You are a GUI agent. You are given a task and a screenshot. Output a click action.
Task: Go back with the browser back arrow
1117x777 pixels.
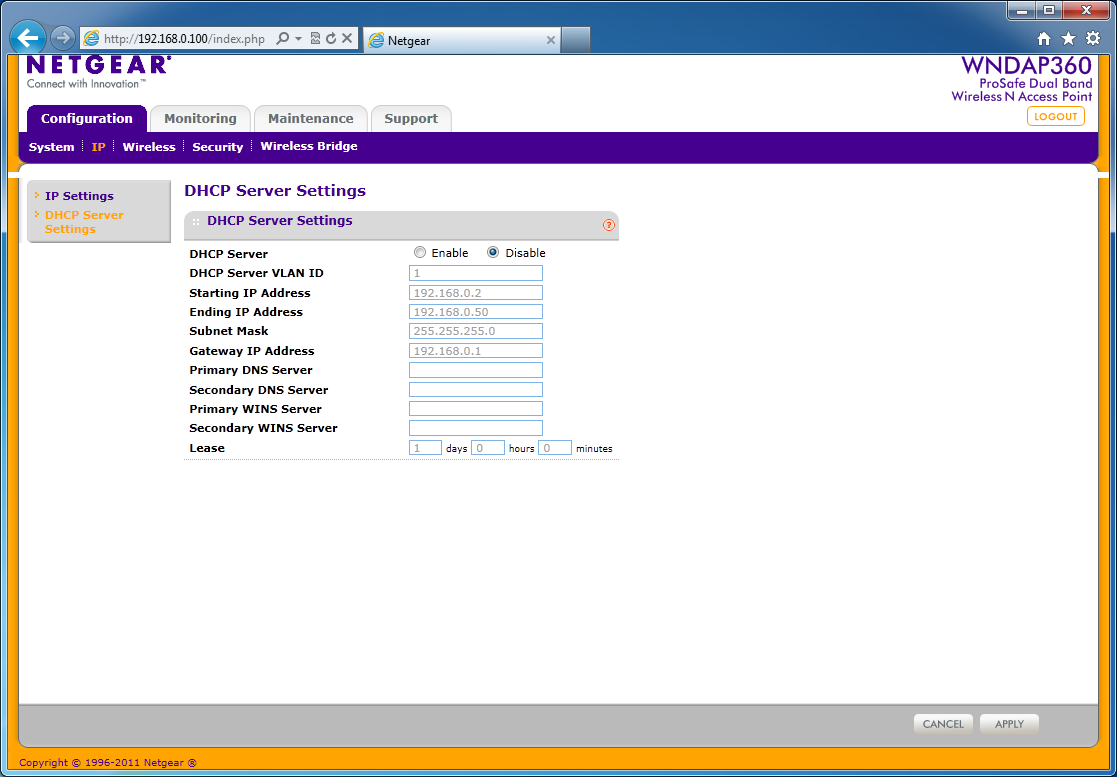point(28,38)
